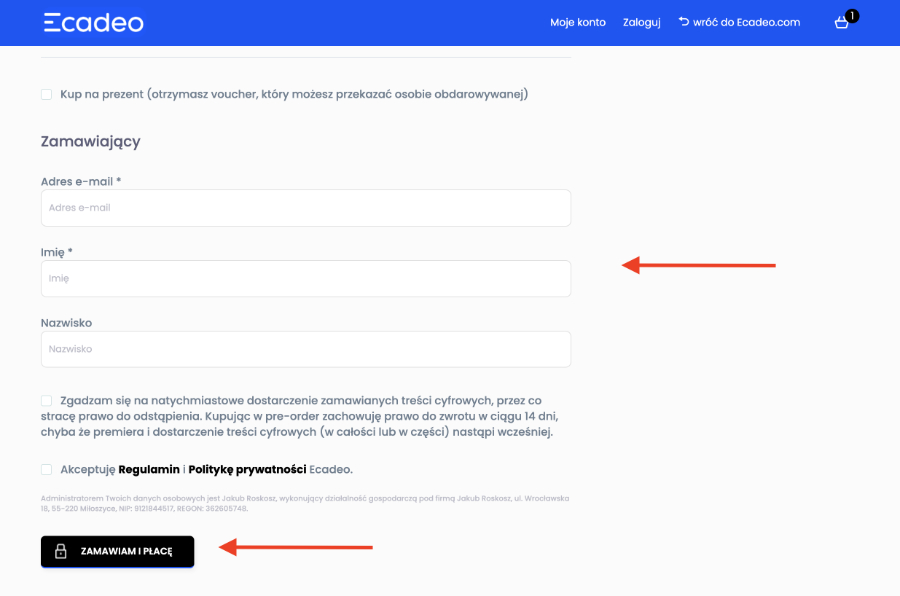Screen dimensions: 900x596
Task: Click the Kup na prezent label text
Action: coord(293,94)
